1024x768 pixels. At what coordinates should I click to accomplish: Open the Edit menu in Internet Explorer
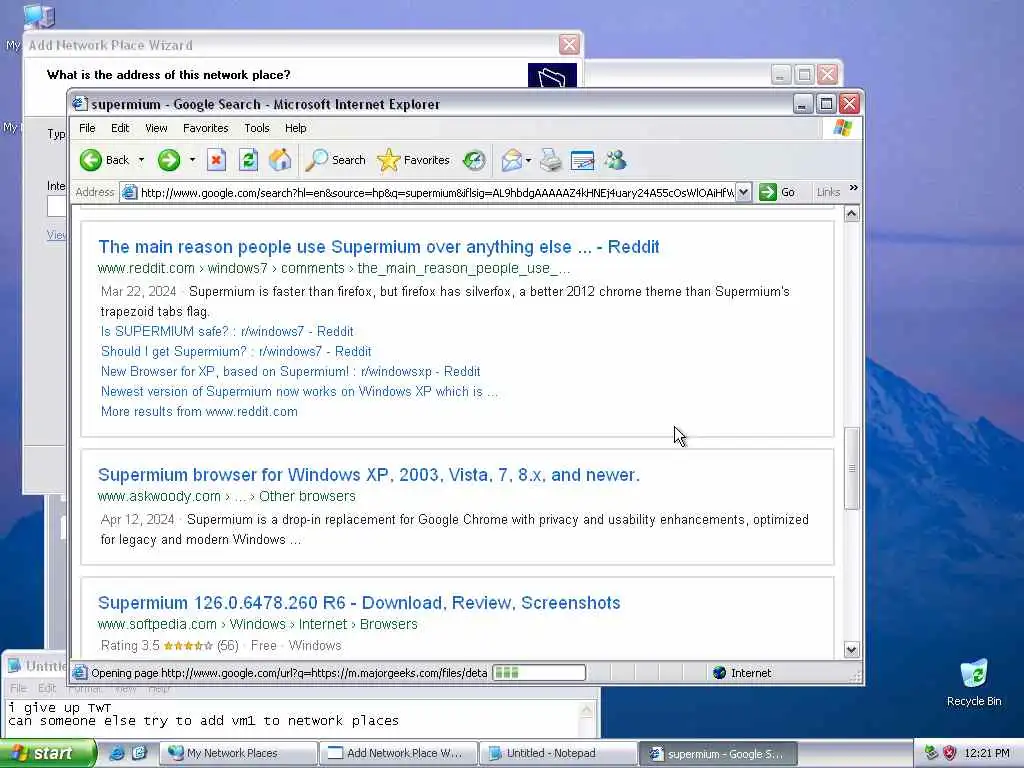tap(120, 128)
